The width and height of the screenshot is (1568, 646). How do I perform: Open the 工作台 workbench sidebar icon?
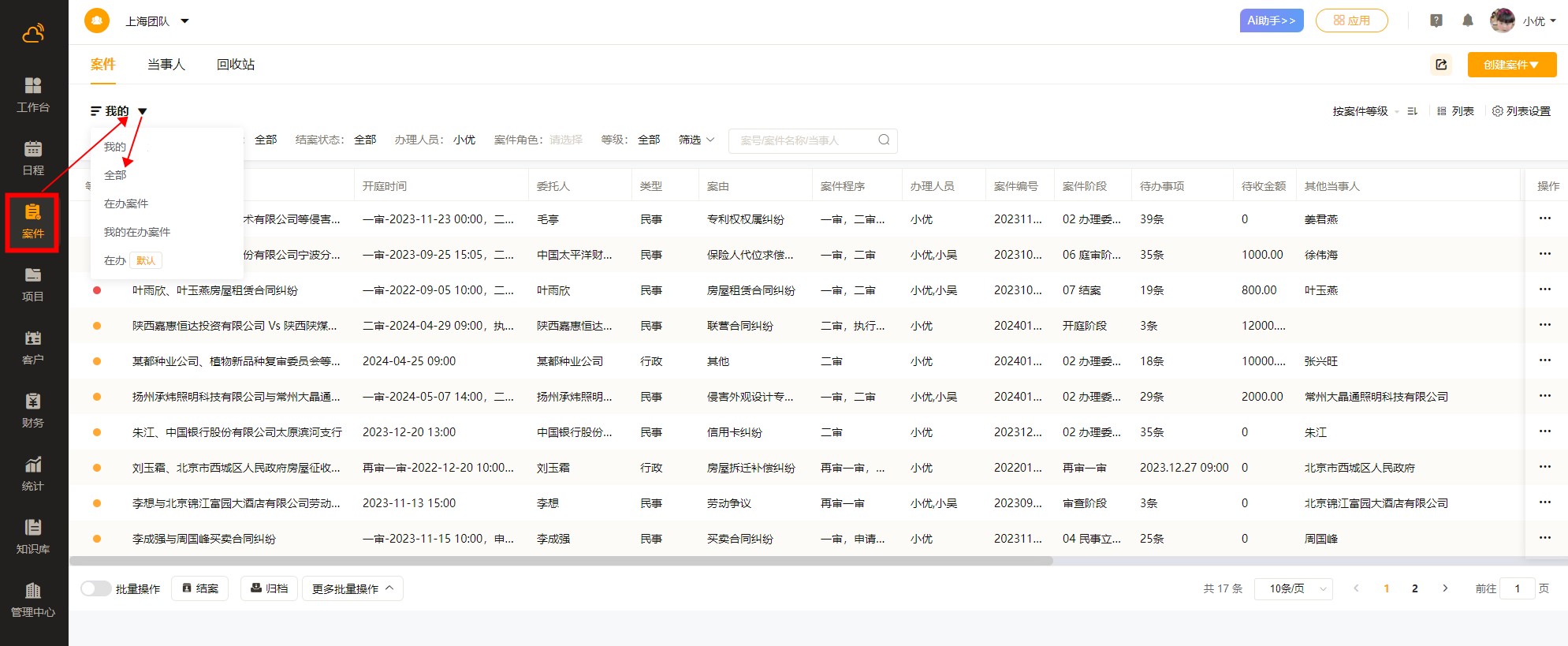coord(33,94)
